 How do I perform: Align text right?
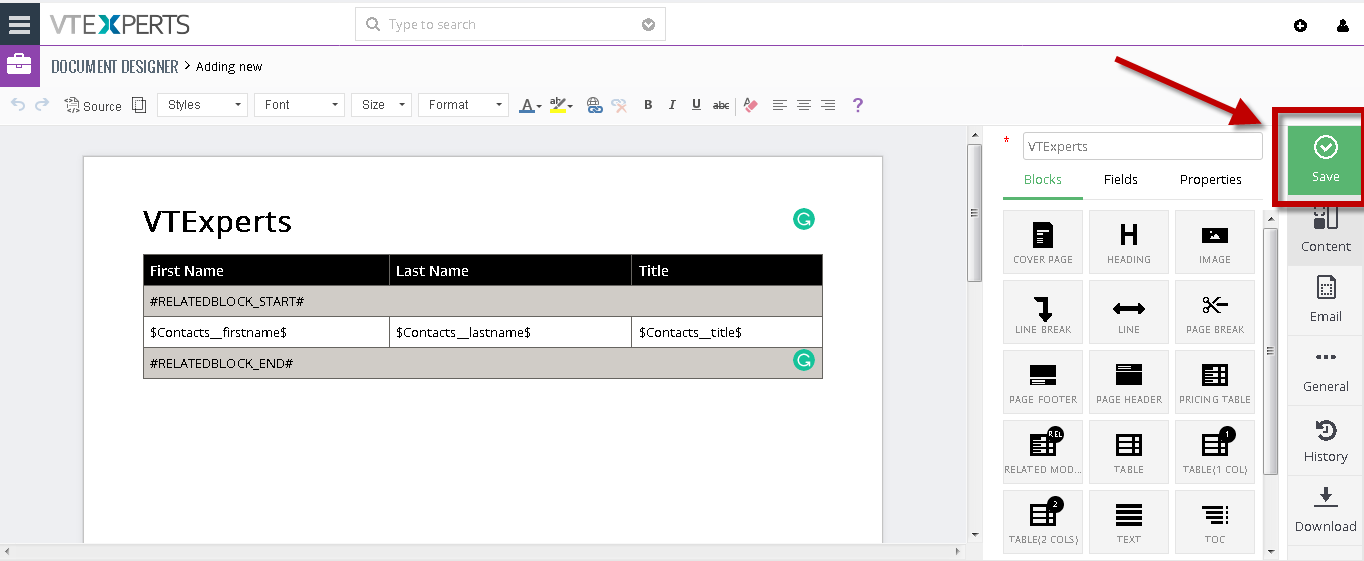(828, 105)
